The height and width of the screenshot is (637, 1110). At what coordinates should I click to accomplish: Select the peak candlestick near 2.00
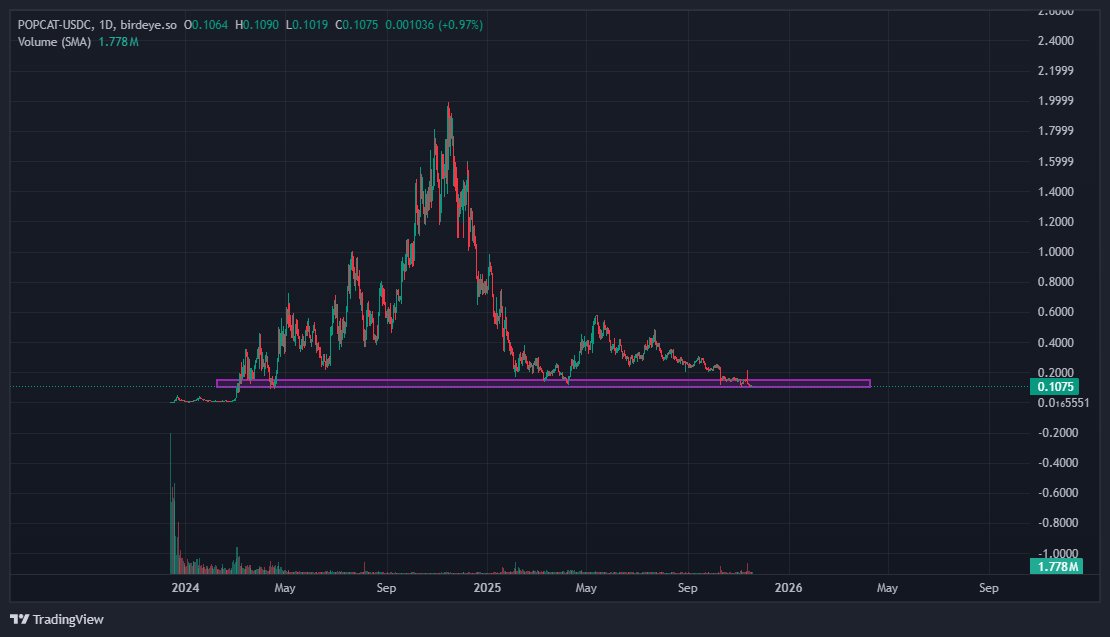click(450, 110)
